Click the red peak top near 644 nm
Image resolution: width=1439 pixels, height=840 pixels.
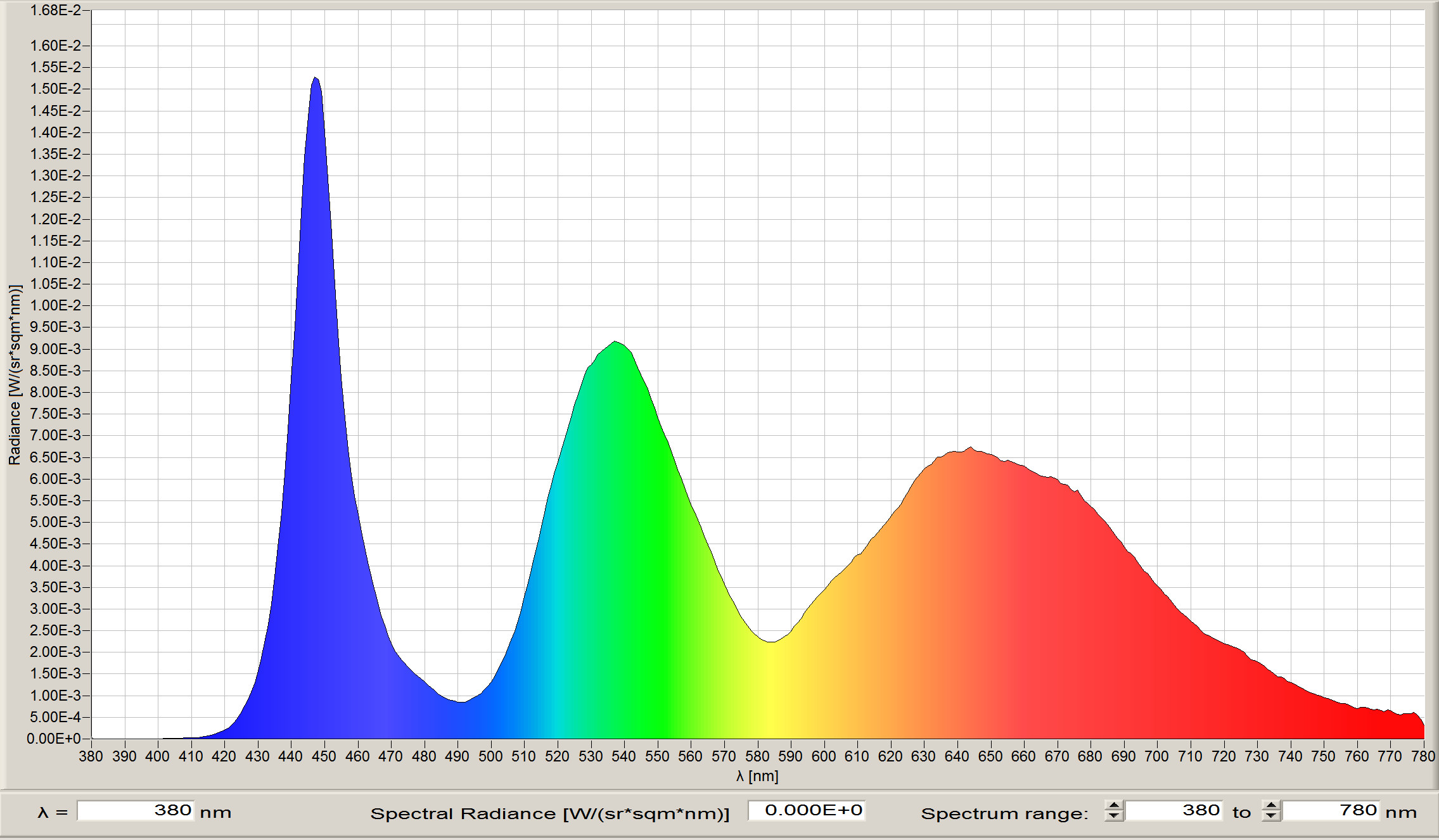pyautogui.click(x=970, y=449)
